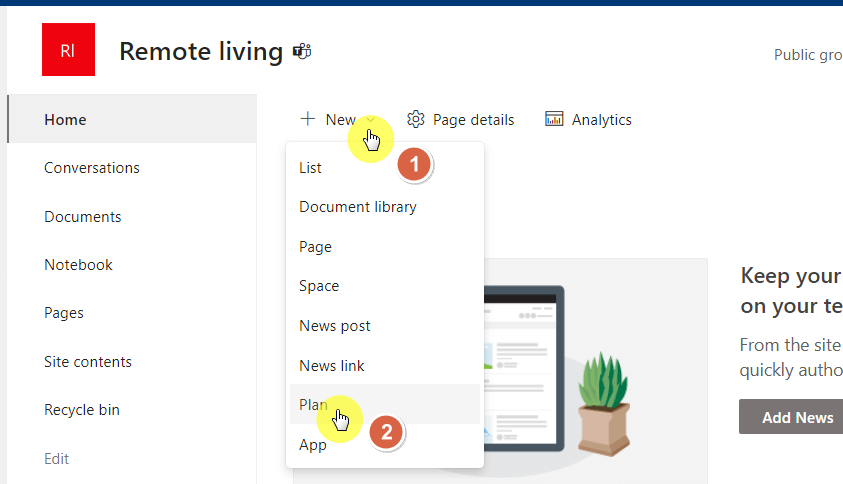
Task: Pick Space in the New menu
Action: click(385, 286)
